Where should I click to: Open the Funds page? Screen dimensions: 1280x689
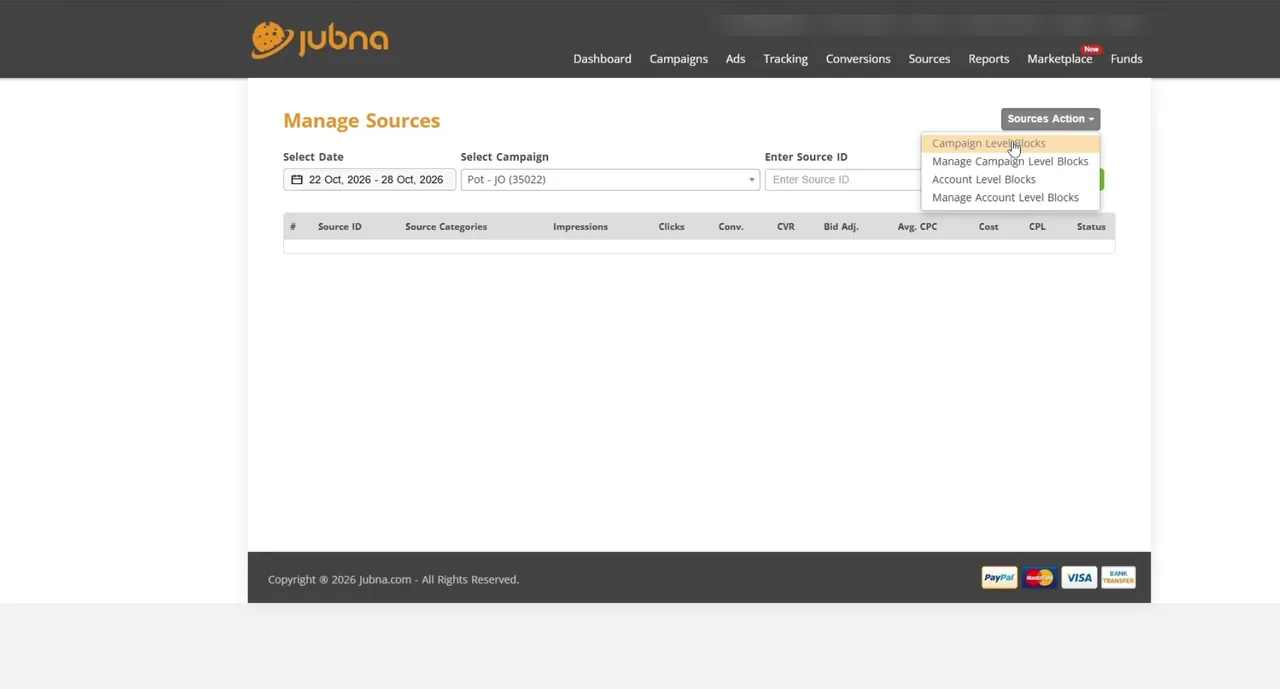click(1126, 59)
